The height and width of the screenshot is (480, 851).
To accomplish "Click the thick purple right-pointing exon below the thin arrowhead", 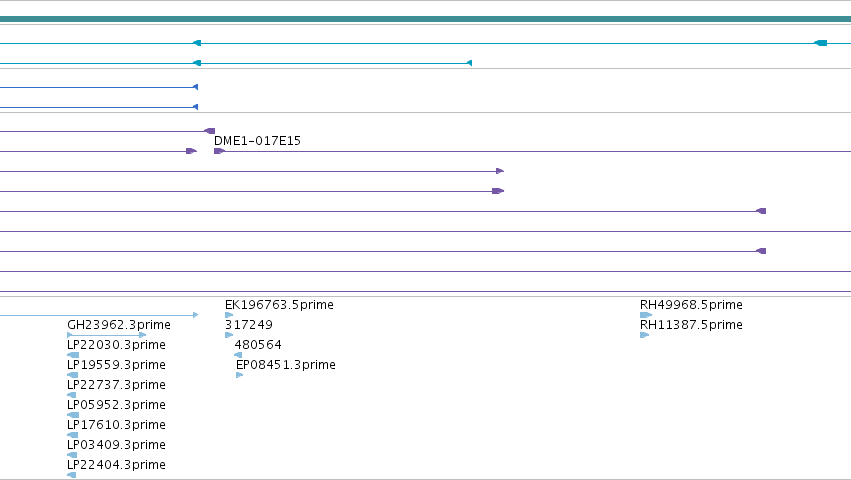I will 498,191.
